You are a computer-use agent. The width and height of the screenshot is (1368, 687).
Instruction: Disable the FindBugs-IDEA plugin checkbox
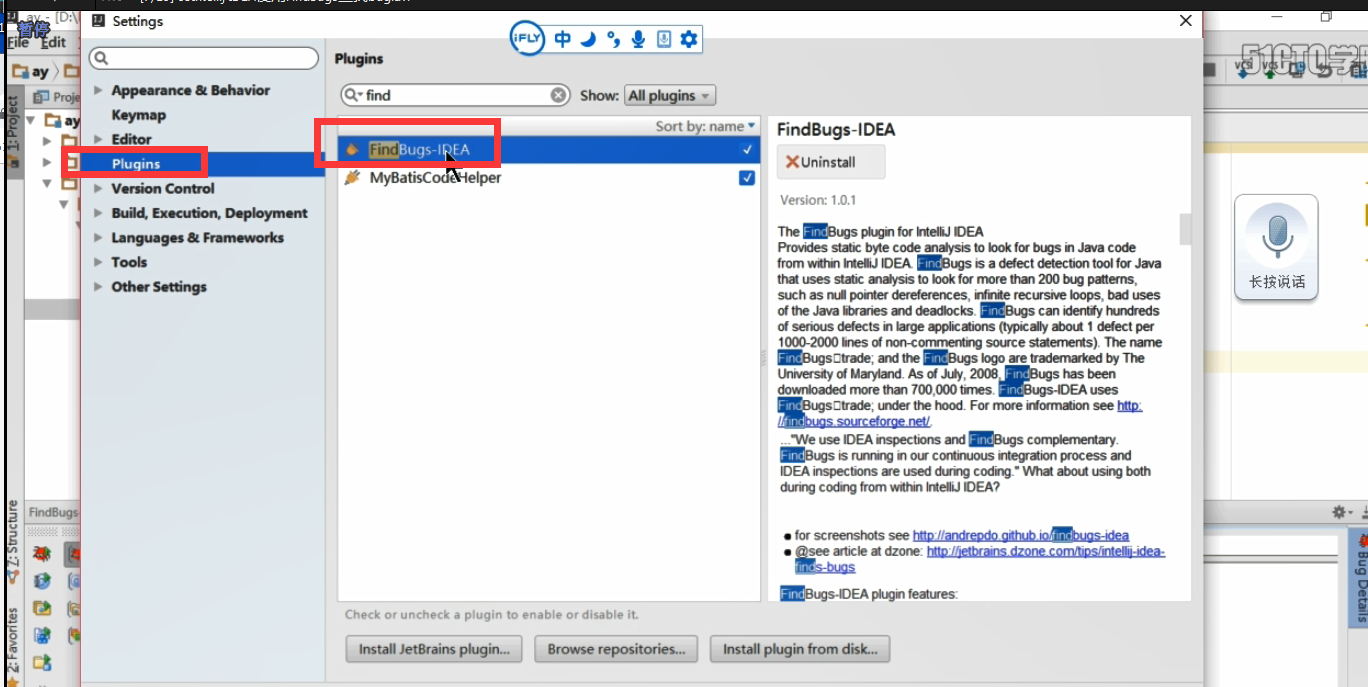click(747, 150)
